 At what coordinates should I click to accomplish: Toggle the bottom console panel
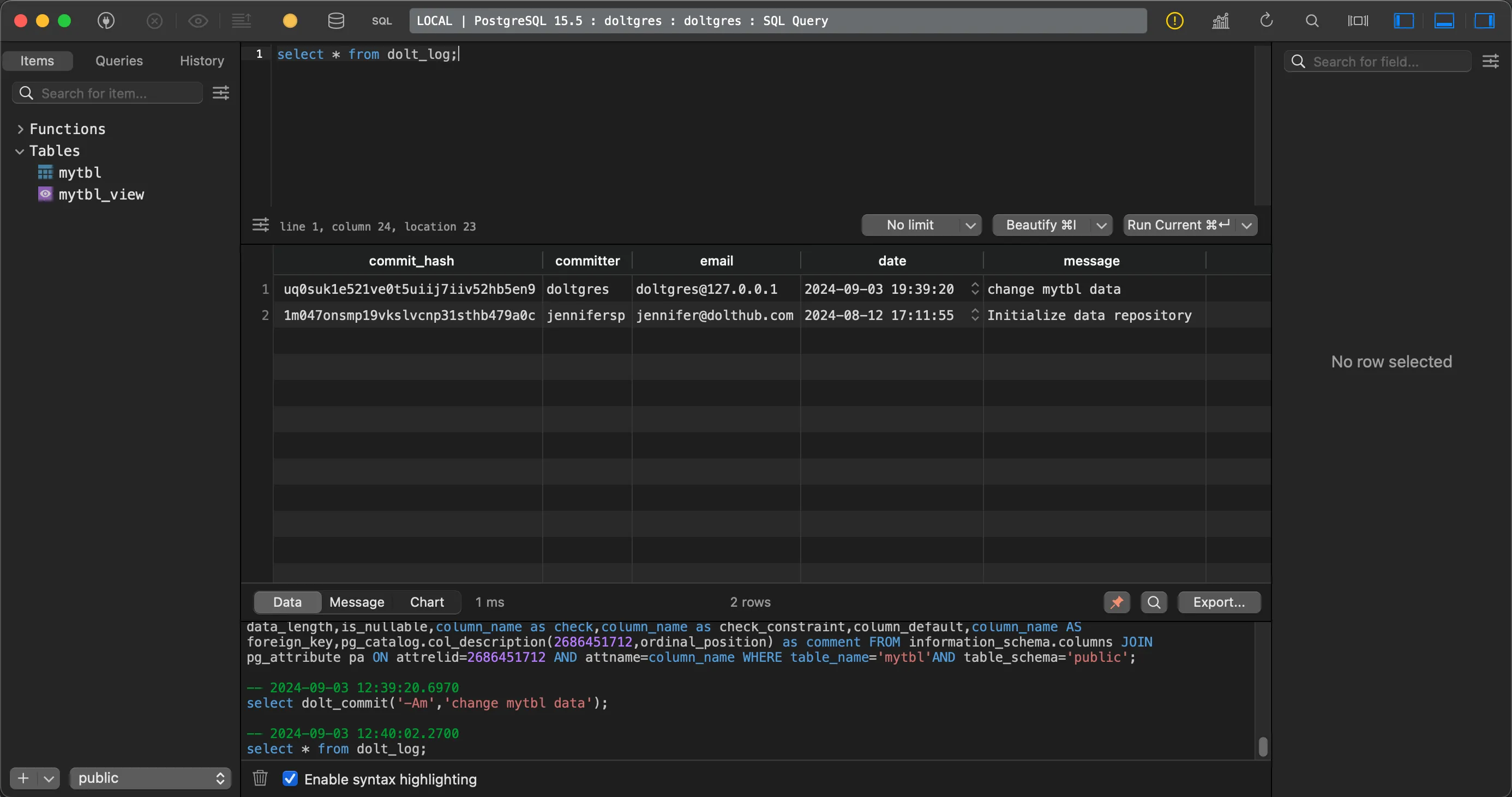[1444, 21]
